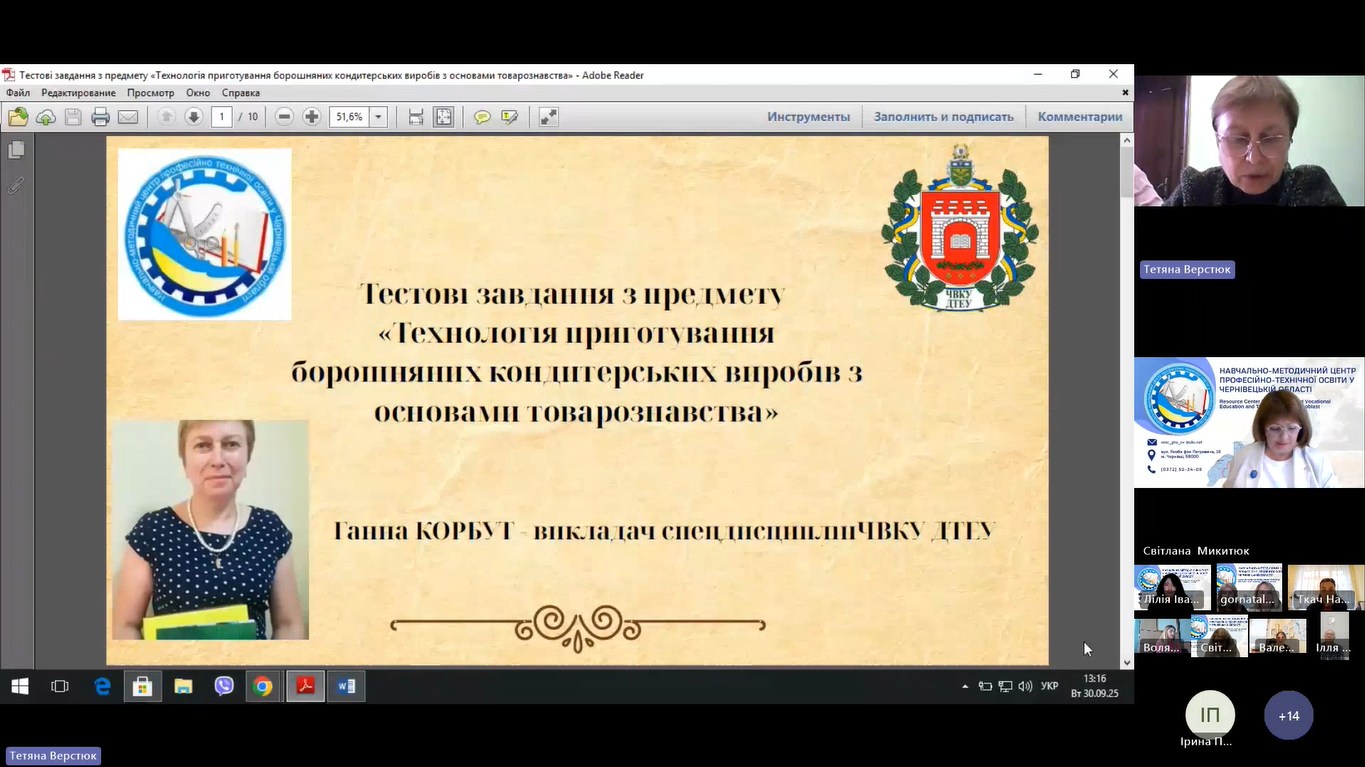Zoom out using the minus button
Screen dimensions: 1365x767
click(x=284, y=117)
